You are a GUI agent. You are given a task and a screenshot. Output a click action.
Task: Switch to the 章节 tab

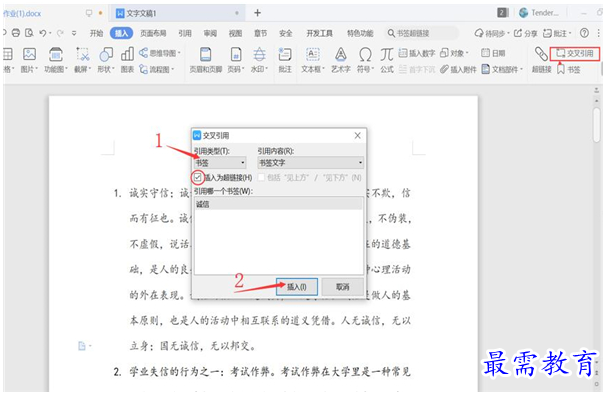coord(260,33)
